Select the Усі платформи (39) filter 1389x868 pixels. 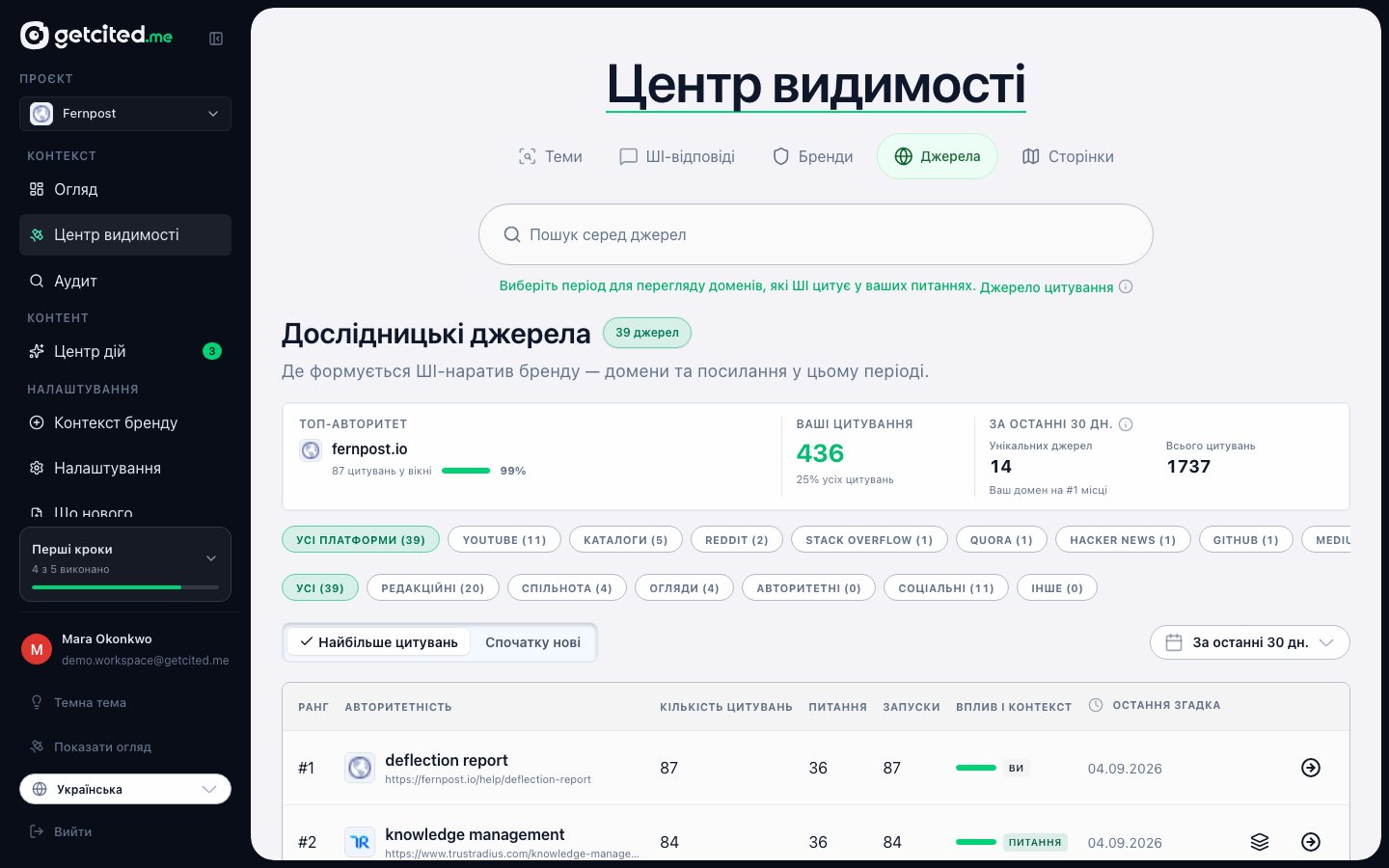tap(361, 540)
